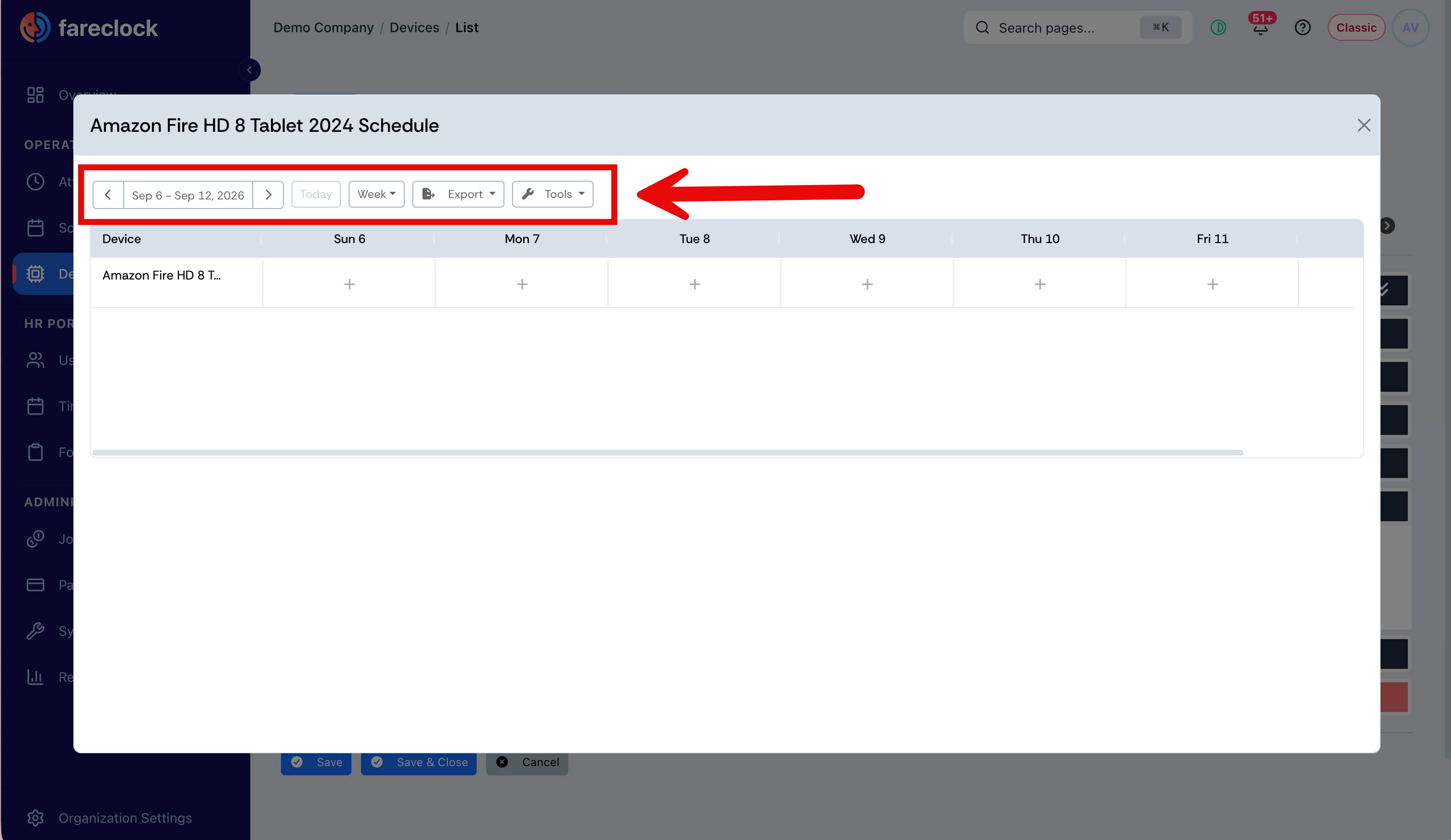Open the Tools dropdown menu
The width and height of the screenshot is (1451, 840).
pos(553,194)
